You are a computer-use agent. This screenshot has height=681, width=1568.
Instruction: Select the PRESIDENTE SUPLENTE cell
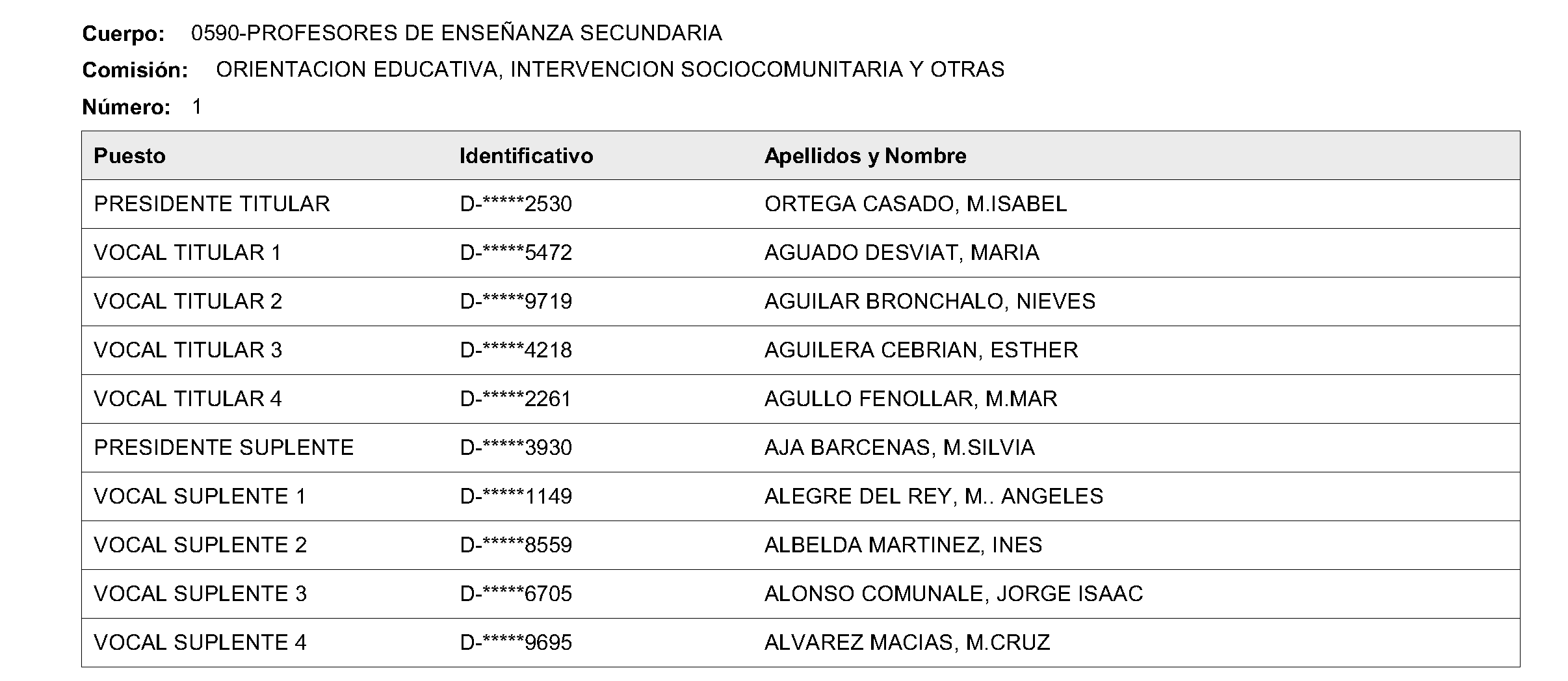click(224, 448)
